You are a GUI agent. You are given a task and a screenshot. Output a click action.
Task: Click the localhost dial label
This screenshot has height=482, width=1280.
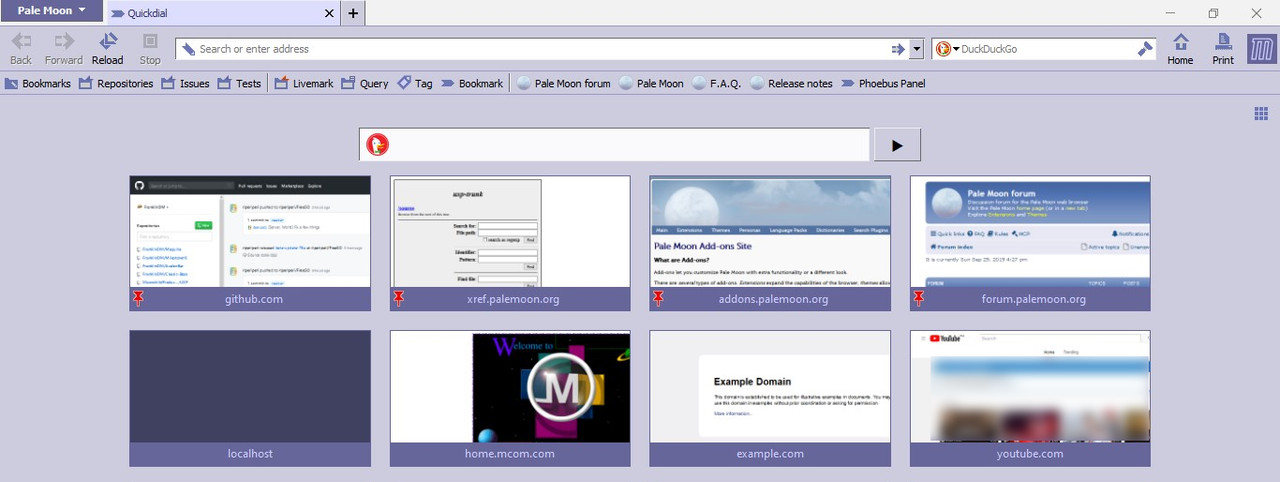[x=250, y=454]
